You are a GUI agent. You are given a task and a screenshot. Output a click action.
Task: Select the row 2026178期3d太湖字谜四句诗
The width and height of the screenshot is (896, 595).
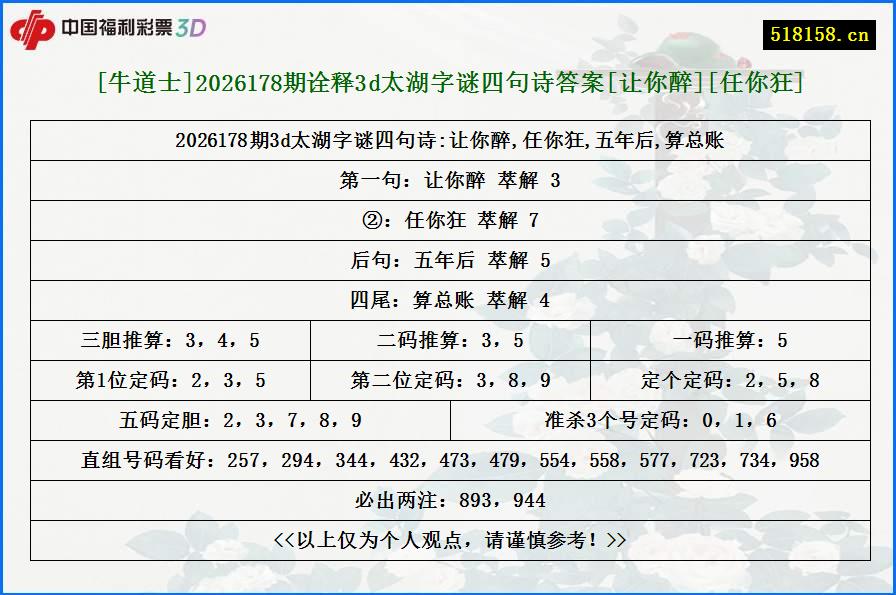click(450, 141)
